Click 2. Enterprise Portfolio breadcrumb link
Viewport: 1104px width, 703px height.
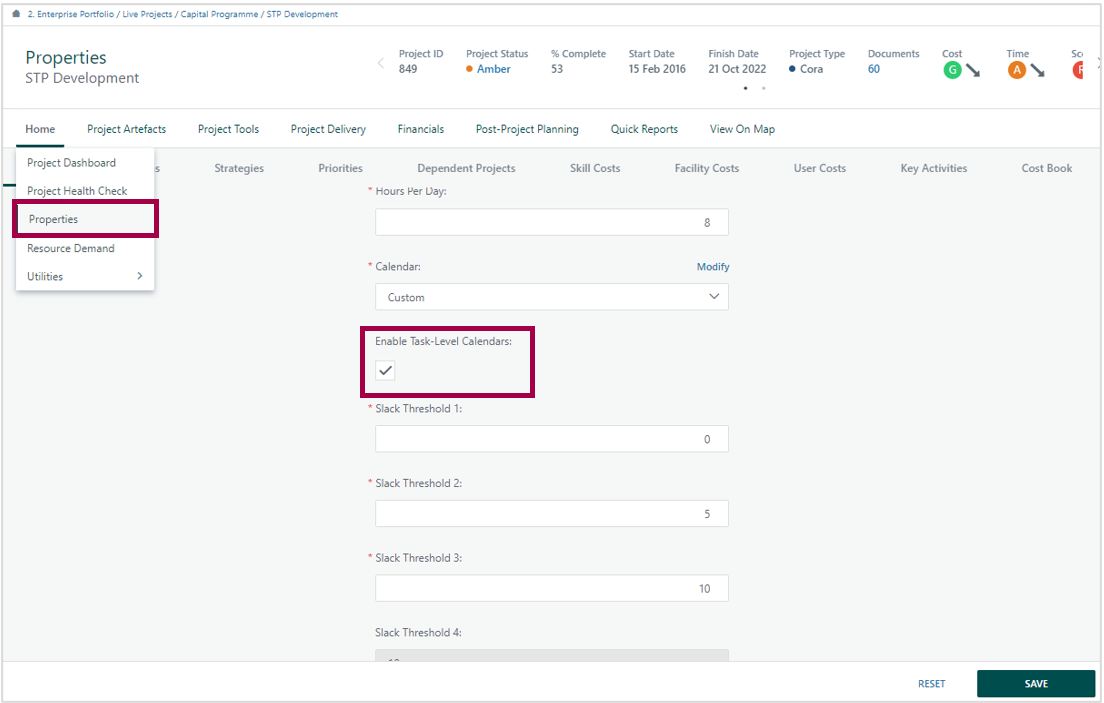pyautogui.click(x=70, y=14)
